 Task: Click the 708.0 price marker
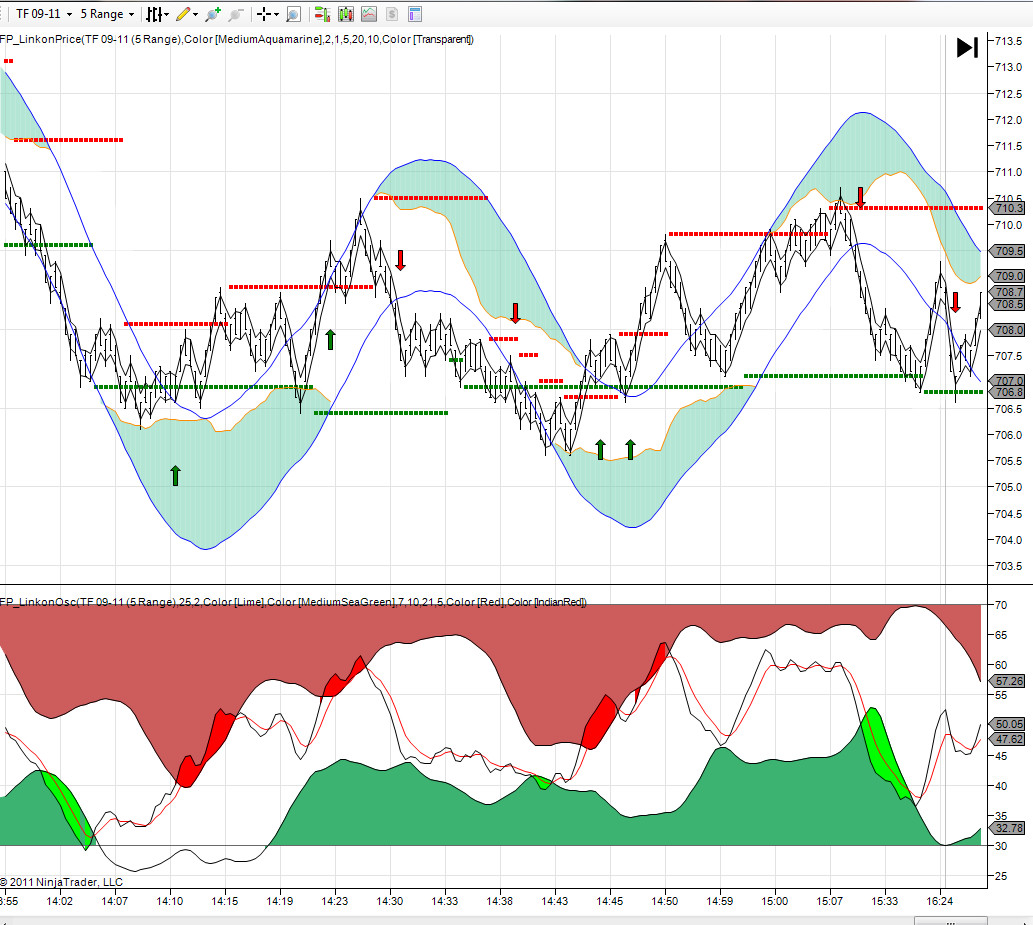[x=1008, y=330]
